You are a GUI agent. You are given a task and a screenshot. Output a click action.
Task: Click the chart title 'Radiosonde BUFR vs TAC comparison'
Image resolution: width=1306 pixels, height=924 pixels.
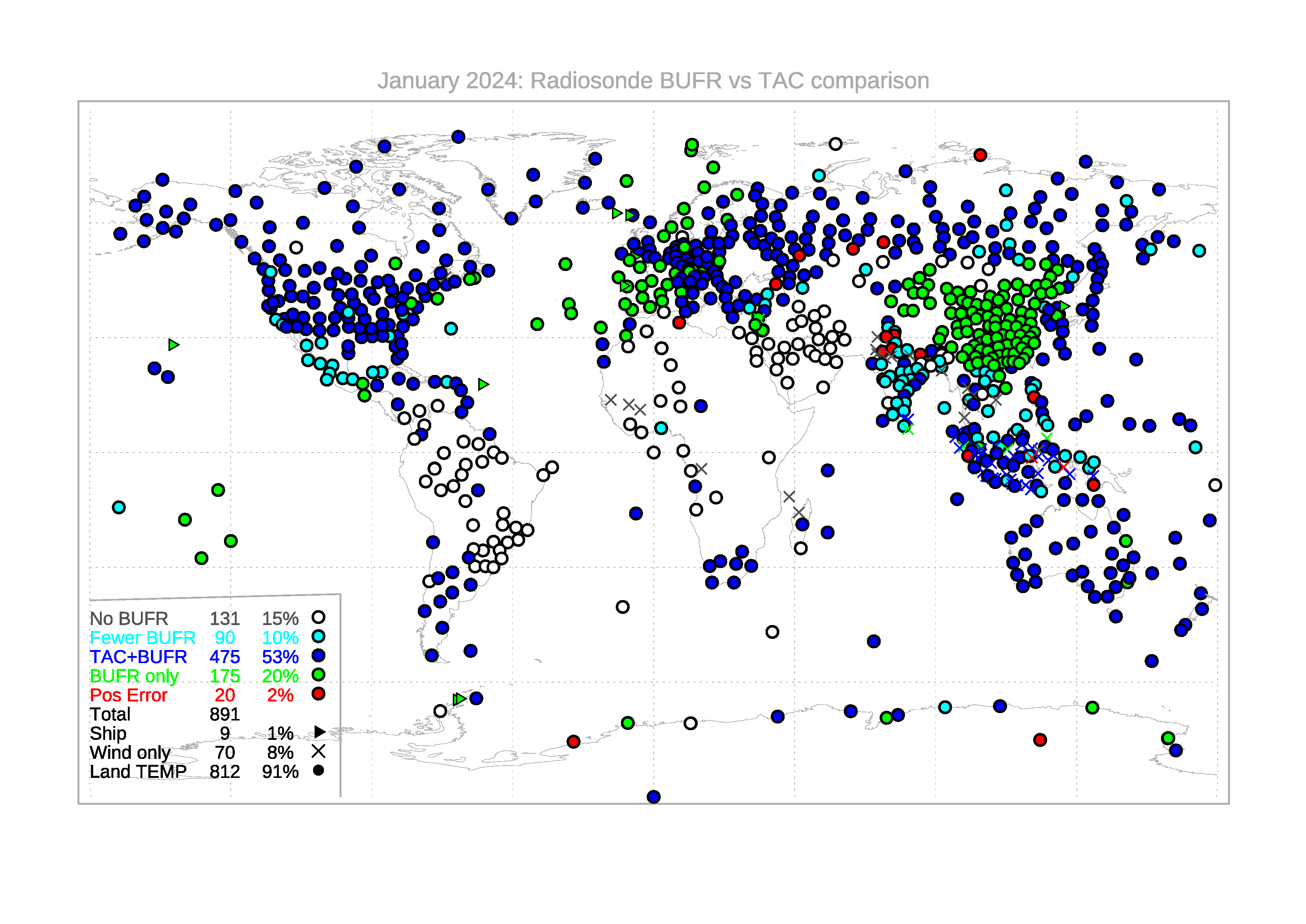click(653, 81)
